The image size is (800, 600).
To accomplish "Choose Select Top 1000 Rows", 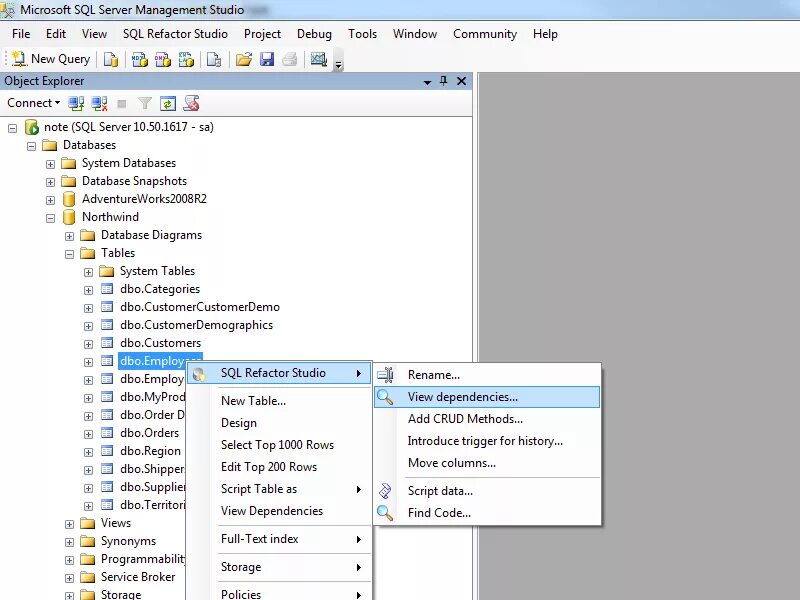I will [279, 445].
